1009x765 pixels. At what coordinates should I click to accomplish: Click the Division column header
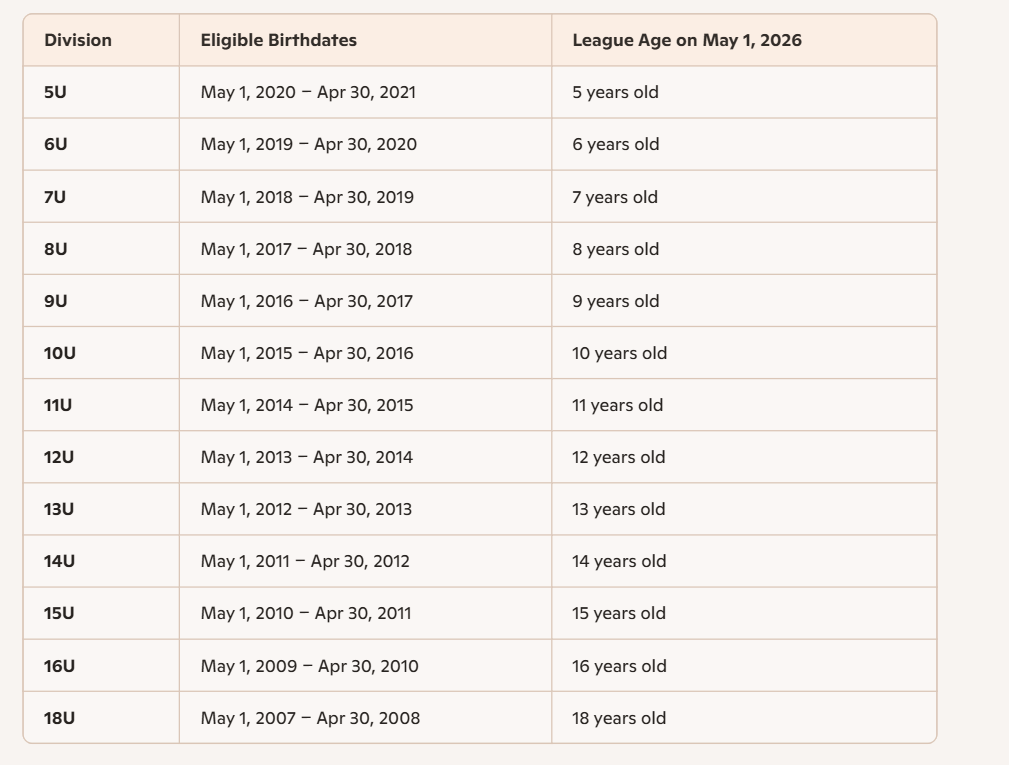[x=78, y=41]
